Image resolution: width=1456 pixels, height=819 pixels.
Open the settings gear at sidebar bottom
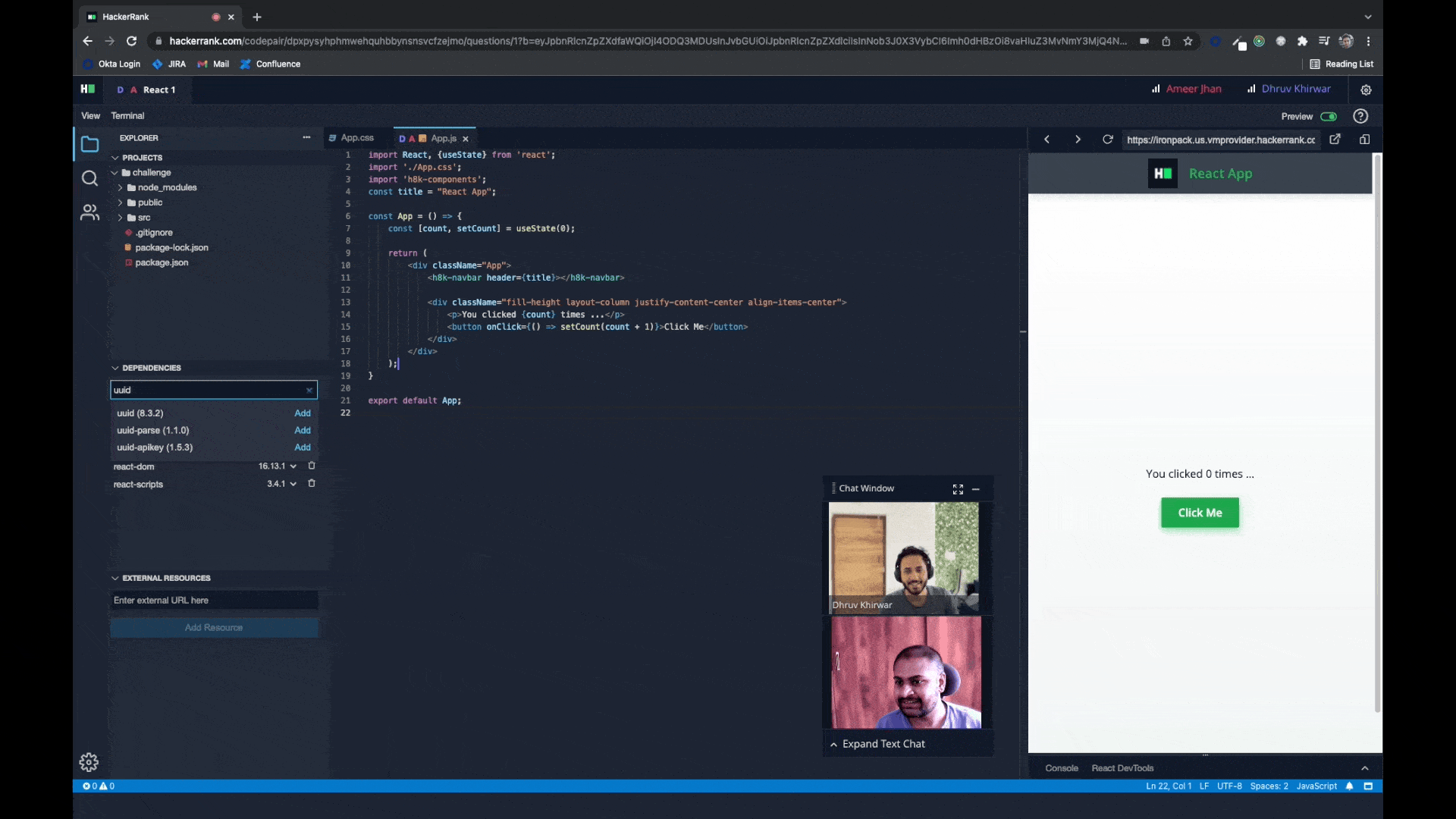(89, 762)
